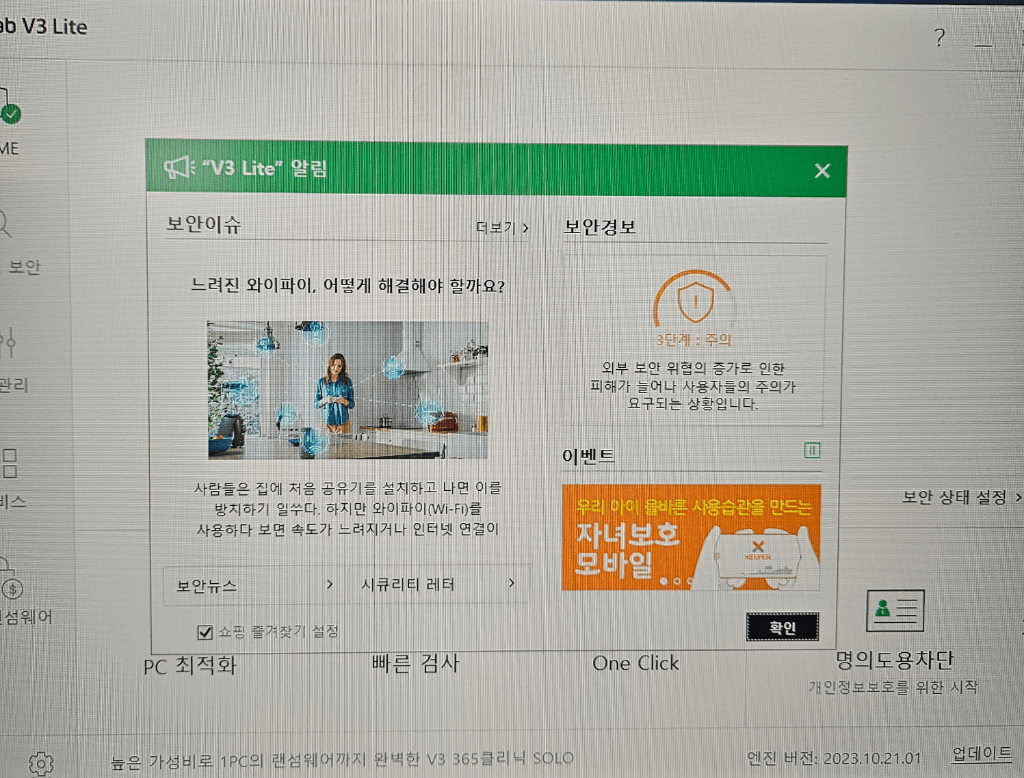Screen dimensions: 1024x778
Task: Click the V3 365클리닉 SOLO promotional text
Action: 342,759
